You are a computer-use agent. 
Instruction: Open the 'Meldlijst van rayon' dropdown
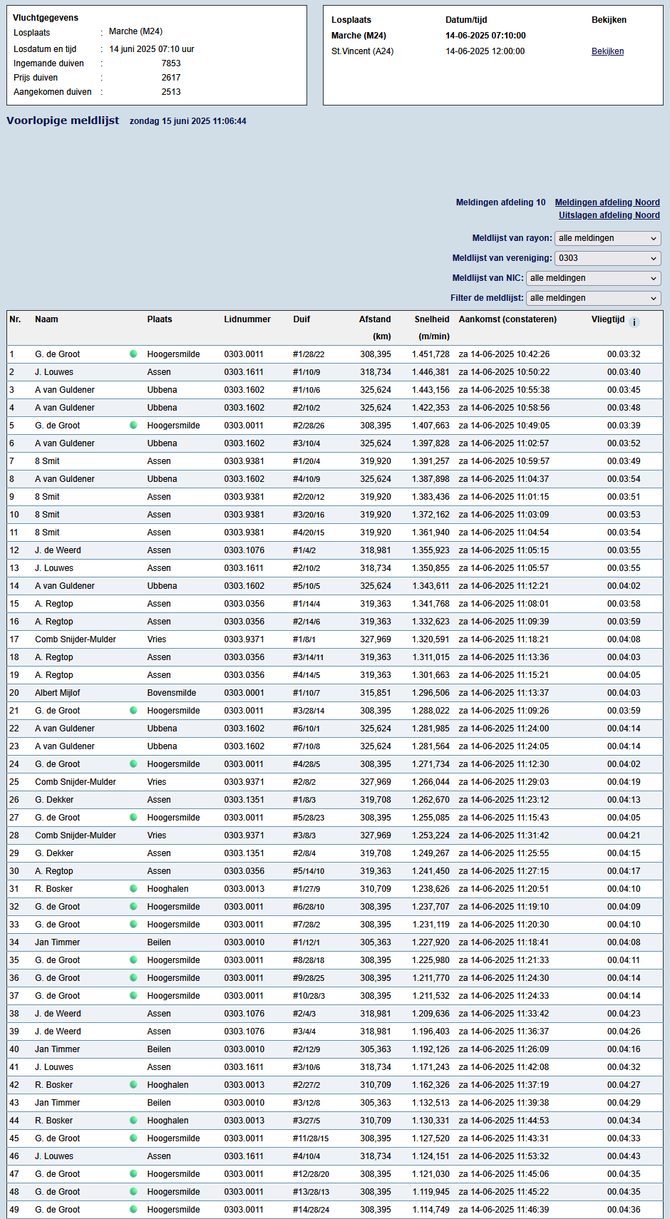click(608, 238)
